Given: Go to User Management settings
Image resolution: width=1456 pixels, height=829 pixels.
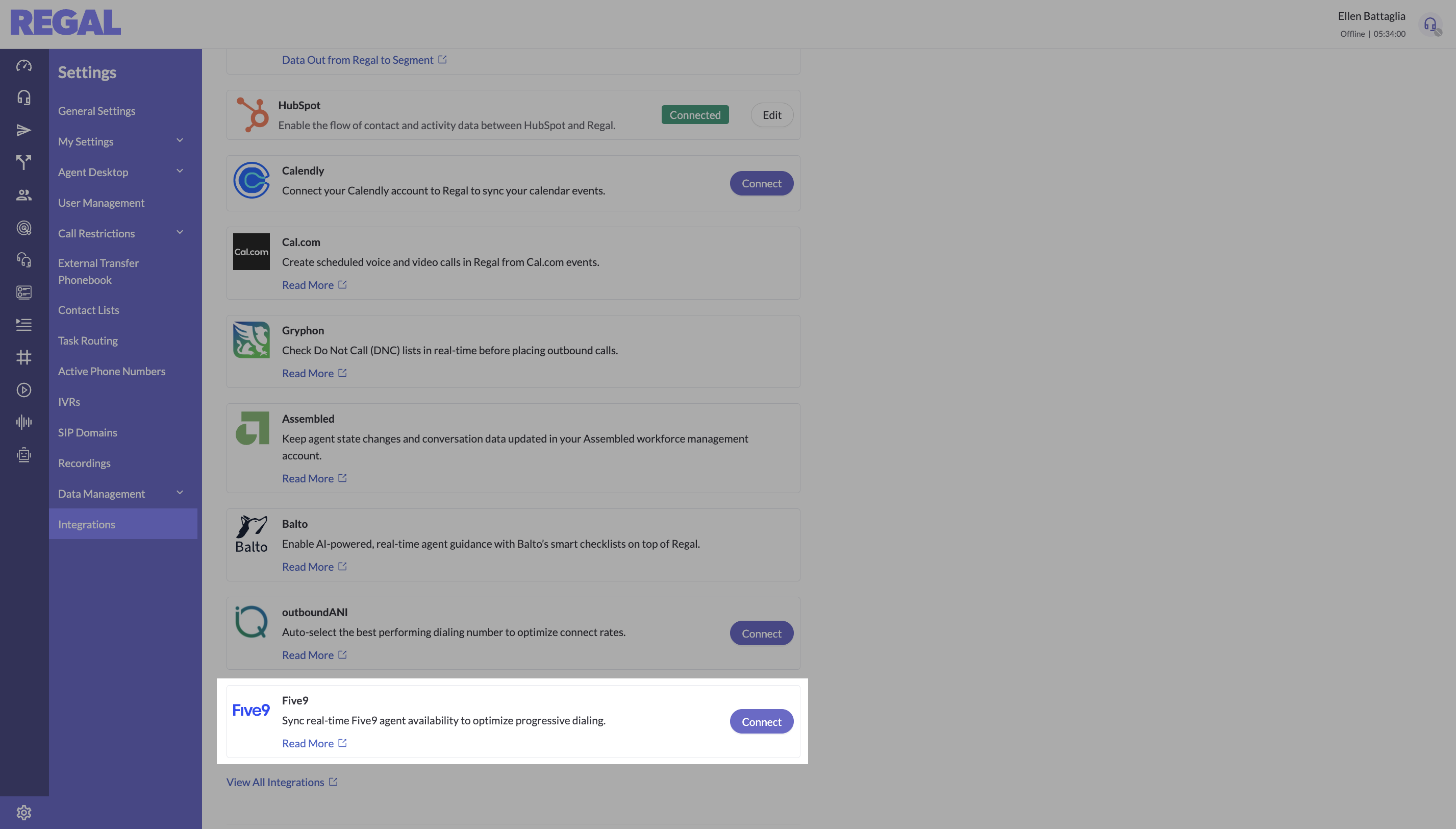Looking at the screenshot, I should [102, 203].
